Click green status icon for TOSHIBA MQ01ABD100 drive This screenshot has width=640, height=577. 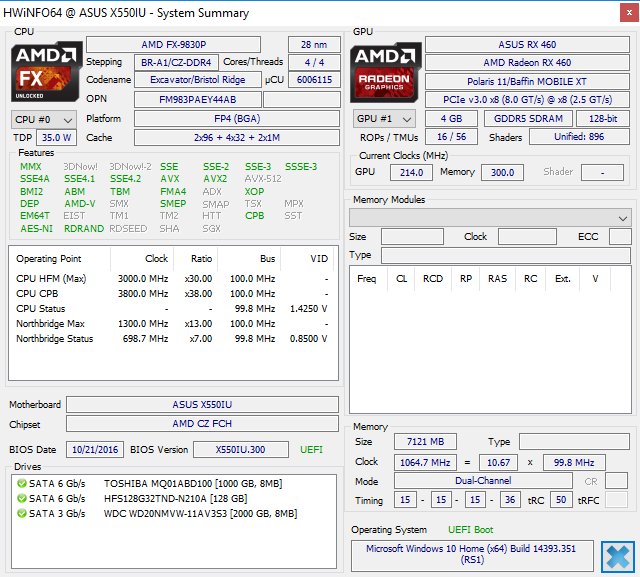tap(22, 484)
